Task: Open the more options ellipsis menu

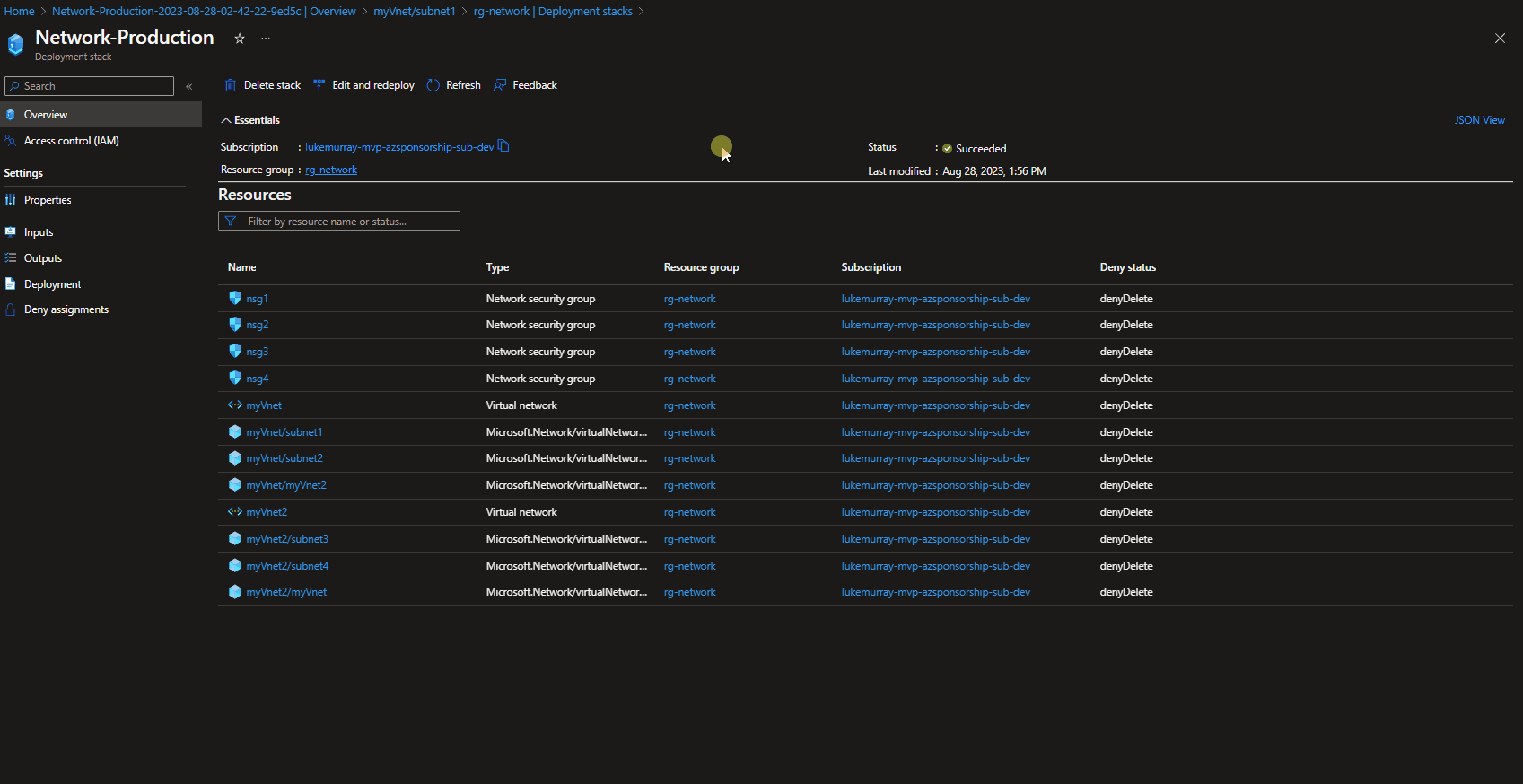Action: [266, 39]
